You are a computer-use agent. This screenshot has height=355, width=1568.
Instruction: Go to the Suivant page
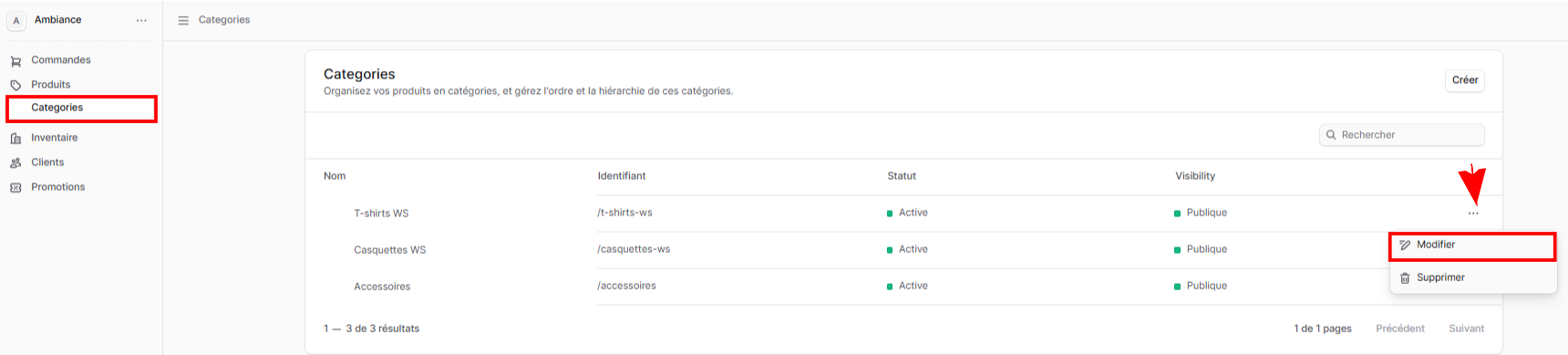[x=1466, y=329]
